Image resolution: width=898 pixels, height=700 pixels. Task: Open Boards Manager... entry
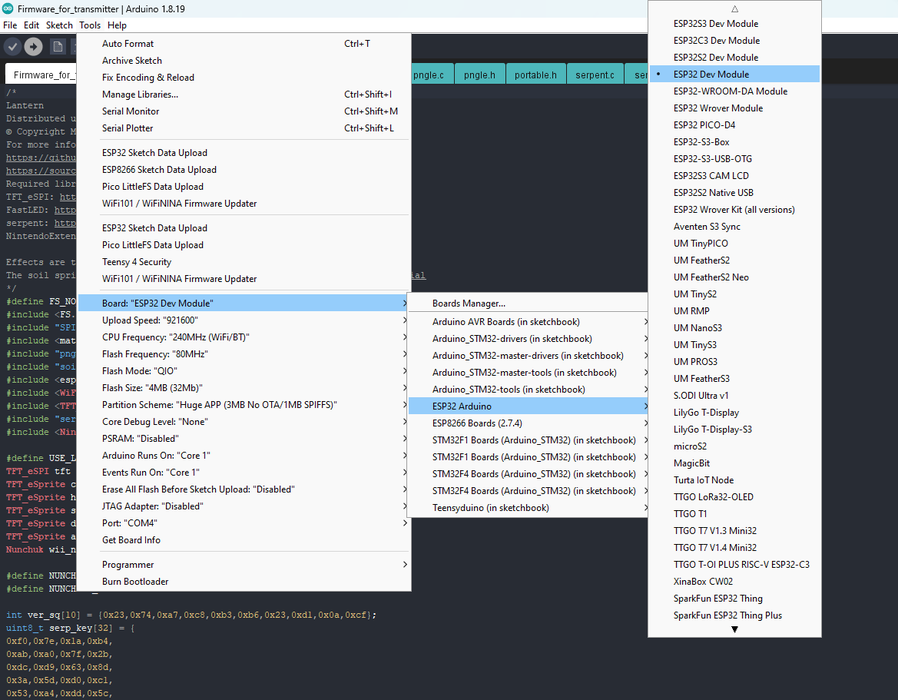528,304
